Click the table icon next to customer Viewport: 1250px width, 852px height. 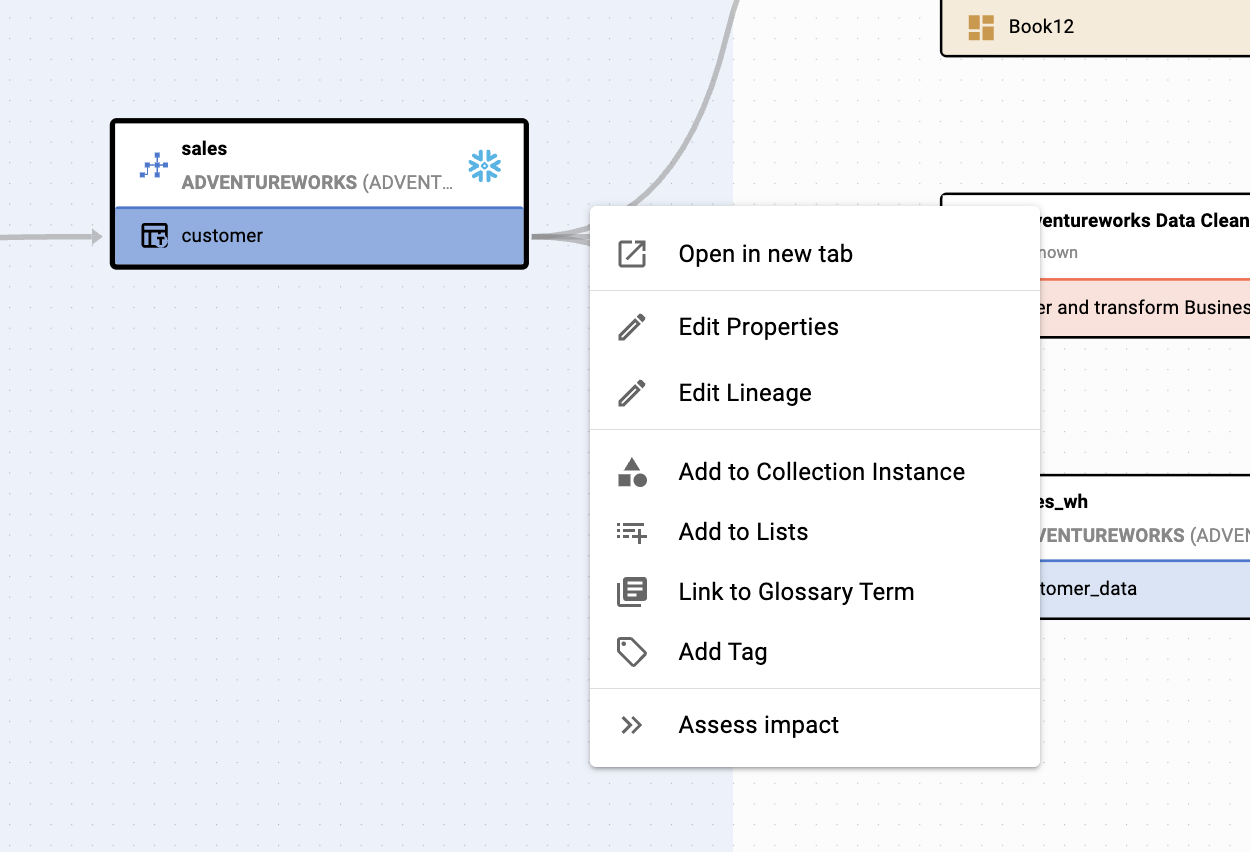coord(154,236)
